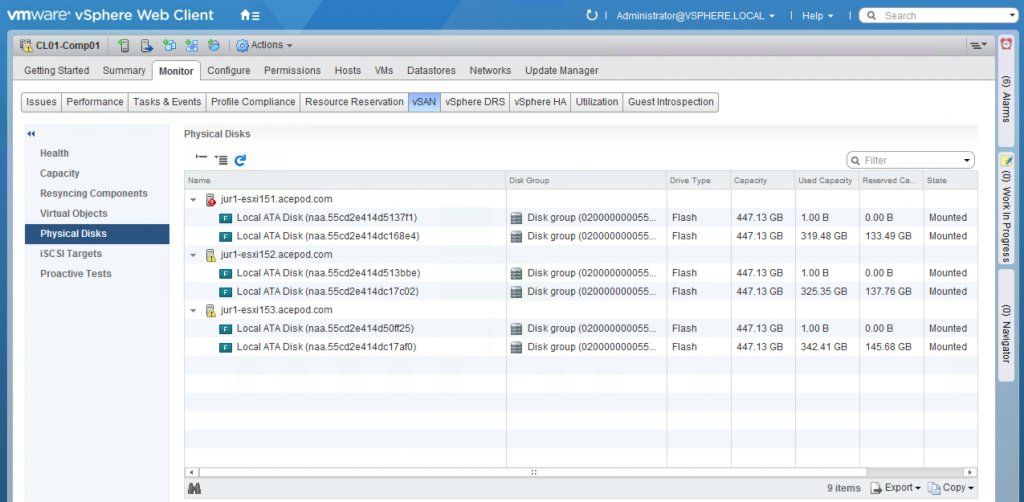Viewport: 1024px width, 502px height.
Task: Open the Datastores tab
Action: tap(431, 71)
